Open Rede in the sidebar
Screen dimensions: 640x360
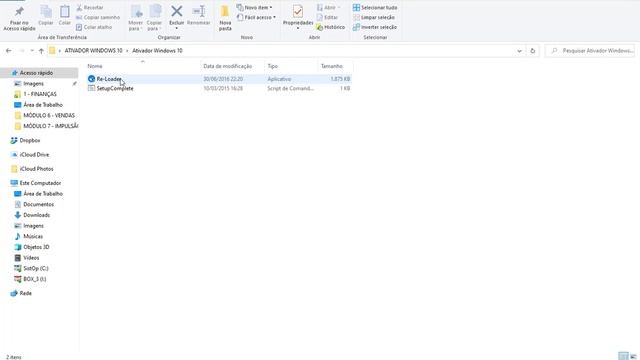click(25, 293)
